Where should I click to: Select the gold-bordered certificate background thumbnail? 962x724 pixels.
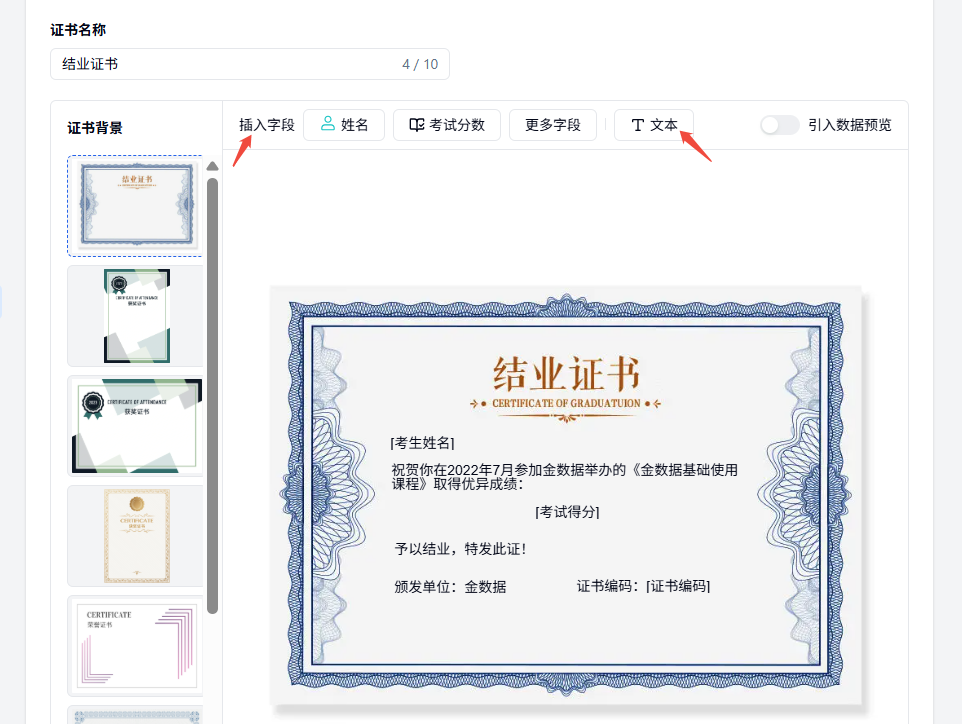(x=135, y=535)
